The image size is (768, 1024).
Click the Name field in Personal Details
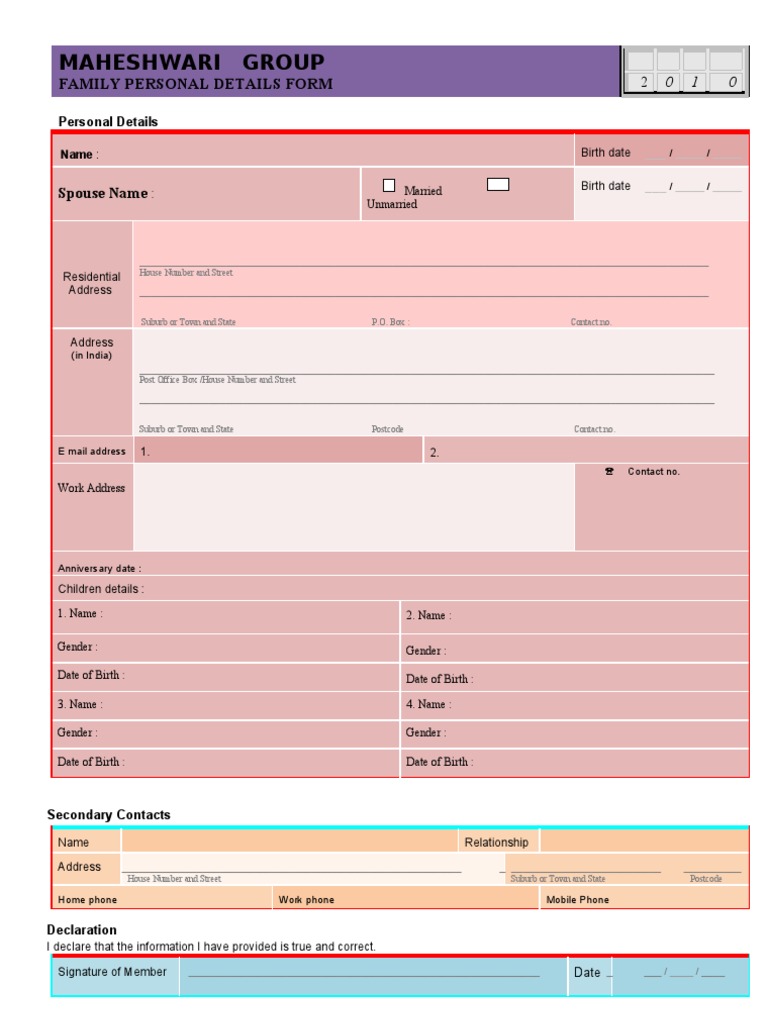[313, 151]
